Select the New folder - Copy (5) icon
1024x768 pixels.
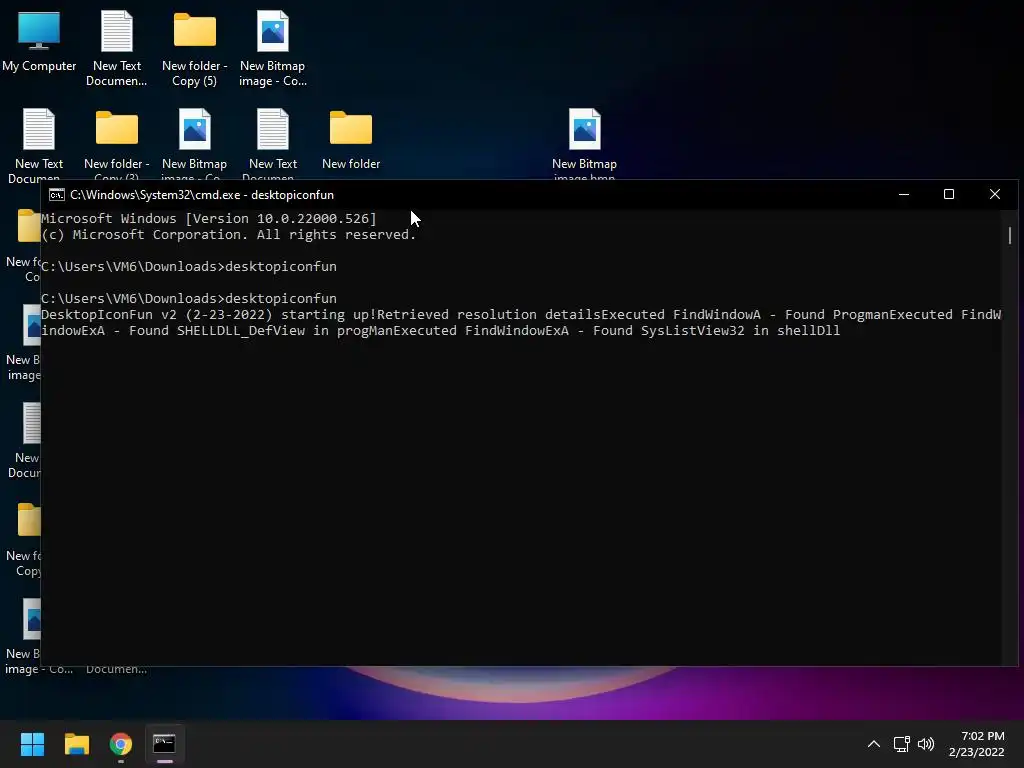[195, 48]
